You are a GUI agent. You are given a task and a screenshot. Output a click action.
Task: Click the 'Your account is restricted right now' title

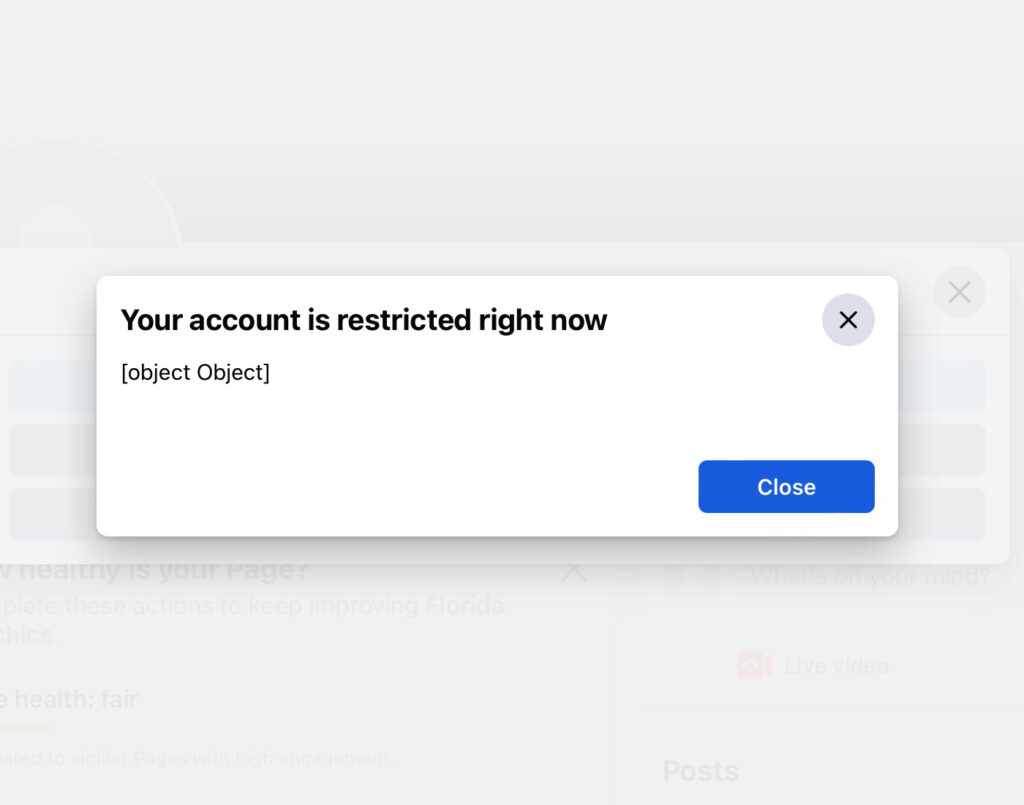pos(364,320)
